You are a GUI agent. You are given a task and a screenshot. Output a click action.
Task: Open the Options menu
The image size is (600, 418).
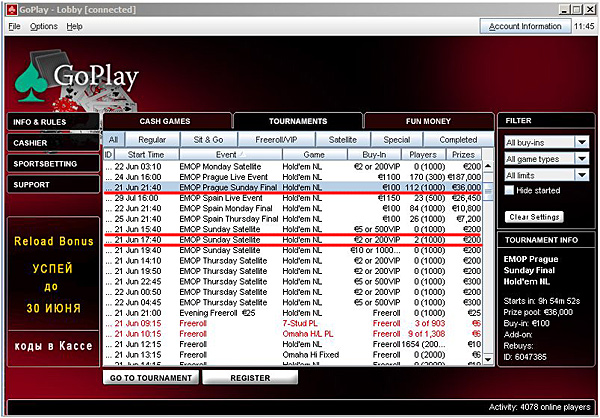pos(44,26)
